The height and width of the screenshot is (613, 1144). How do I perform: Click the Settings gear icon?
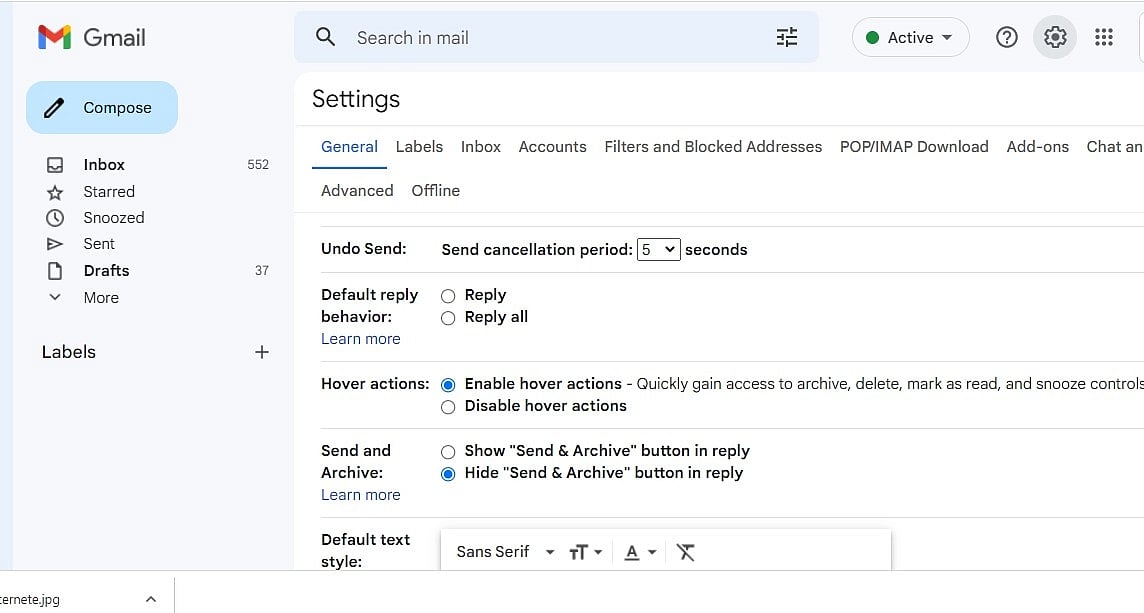click(1055, 38)
